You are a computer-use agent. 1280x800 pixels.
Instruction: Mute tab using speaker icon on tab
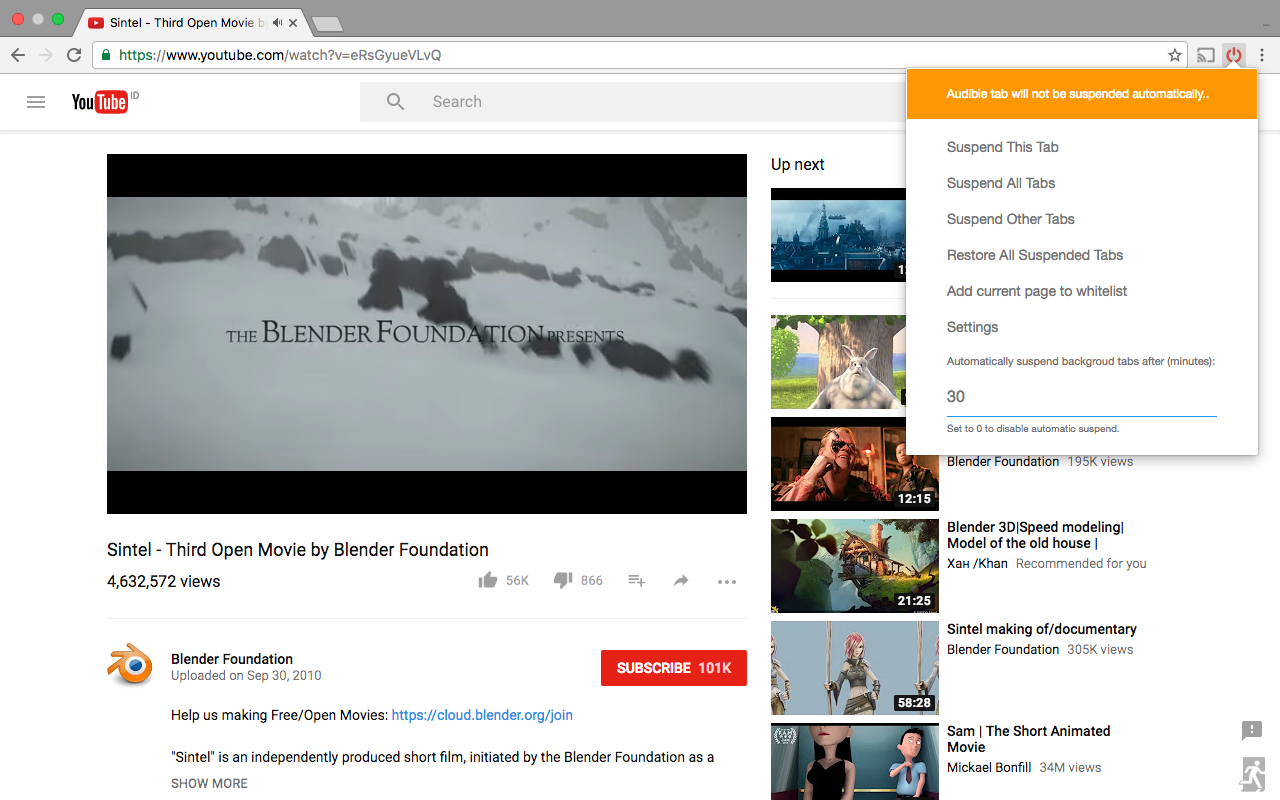pyautogui.click(x=277, y=22)
